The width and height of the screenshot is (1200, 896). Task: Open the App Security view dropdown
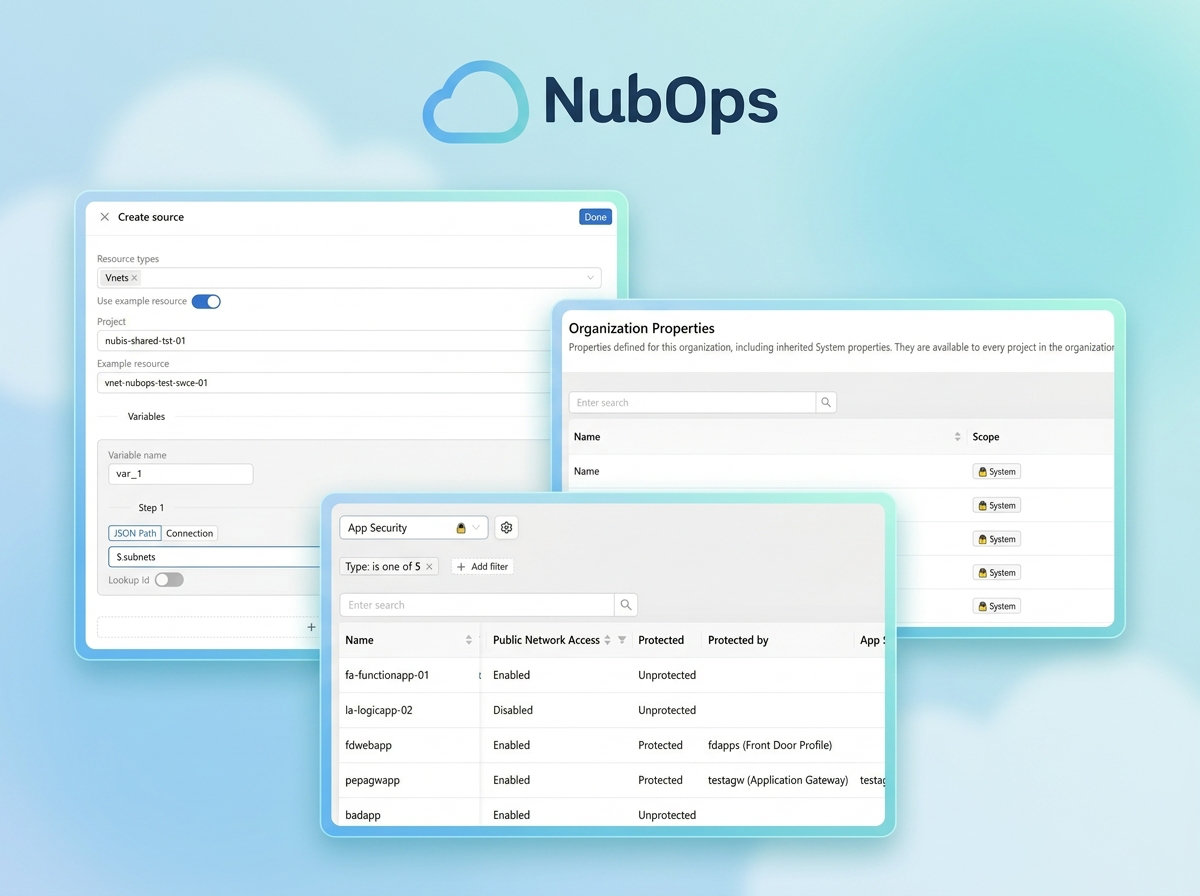pos(413,528)
